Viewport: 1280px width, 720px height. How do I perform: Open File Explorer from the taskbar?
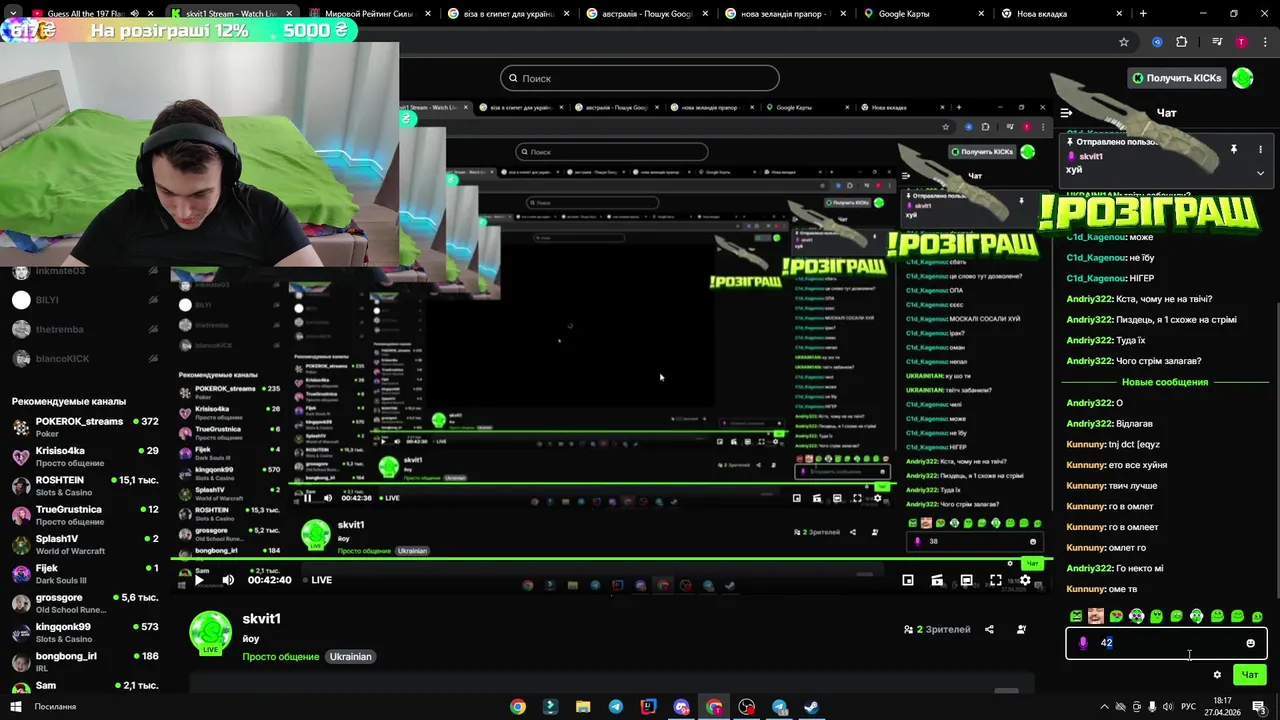(x=583, y=707)
